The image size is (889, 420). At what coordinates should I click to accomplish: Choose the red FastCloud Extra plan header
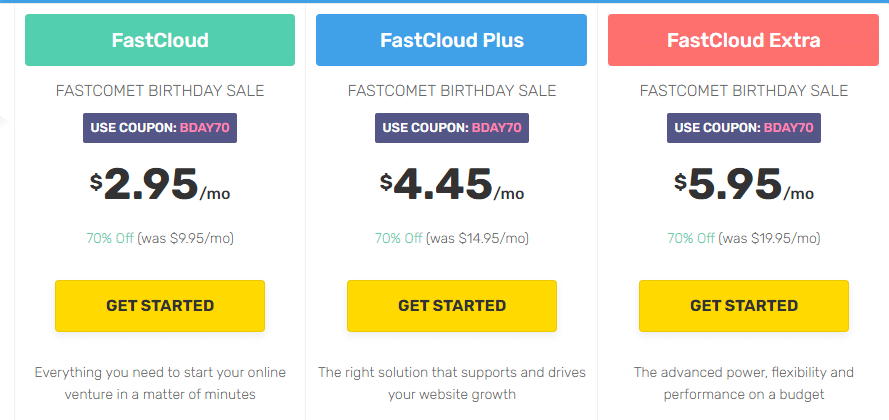pos(743,40)
